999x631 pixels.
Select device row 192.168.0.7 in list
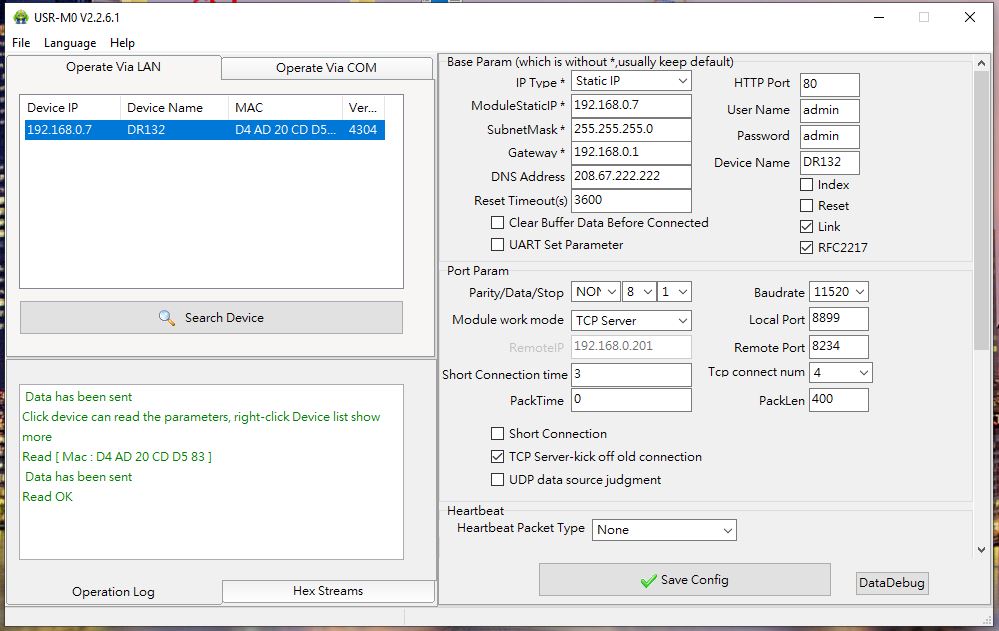205,130
